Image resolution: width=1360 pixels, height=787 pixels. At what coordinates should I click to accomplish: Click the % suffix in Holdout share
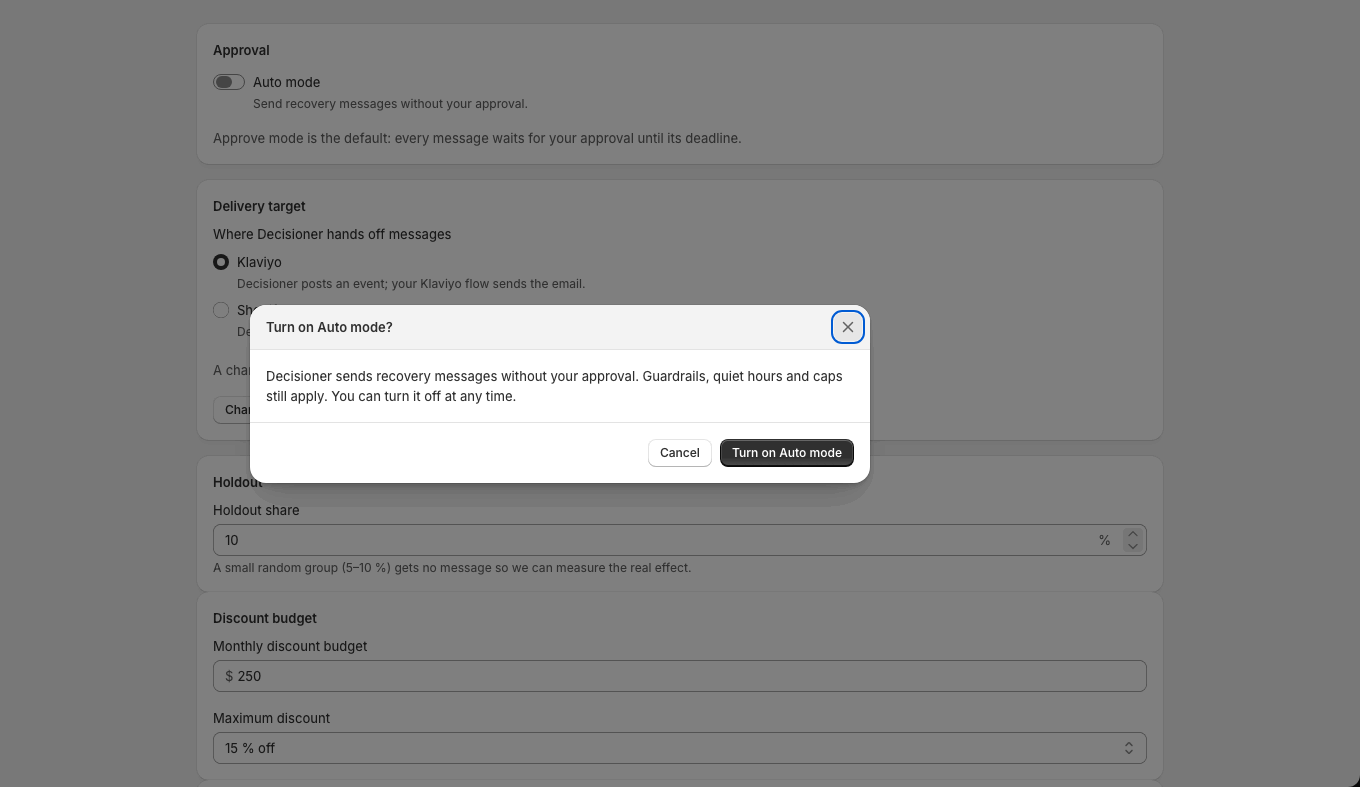pos(1104,540)
